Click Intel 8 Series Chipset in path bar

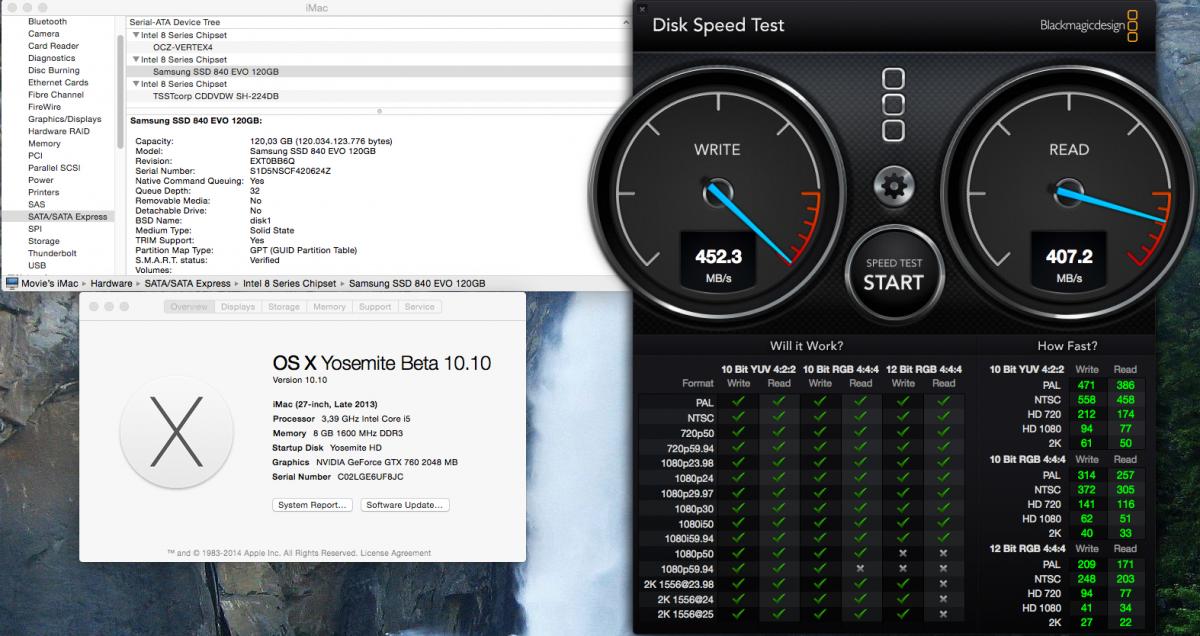point(290,283)
